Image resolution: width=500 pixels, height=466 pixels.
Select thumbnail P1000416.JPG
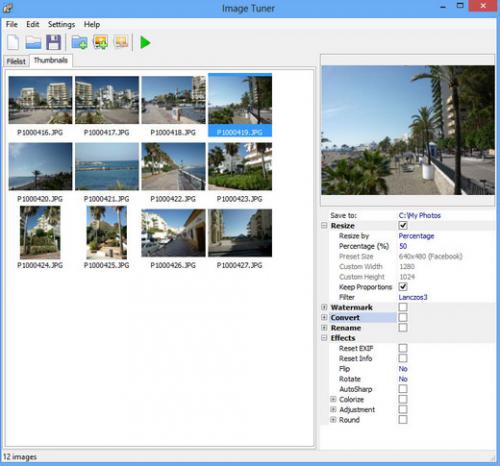pyautogui.click(x=40, y=106)
